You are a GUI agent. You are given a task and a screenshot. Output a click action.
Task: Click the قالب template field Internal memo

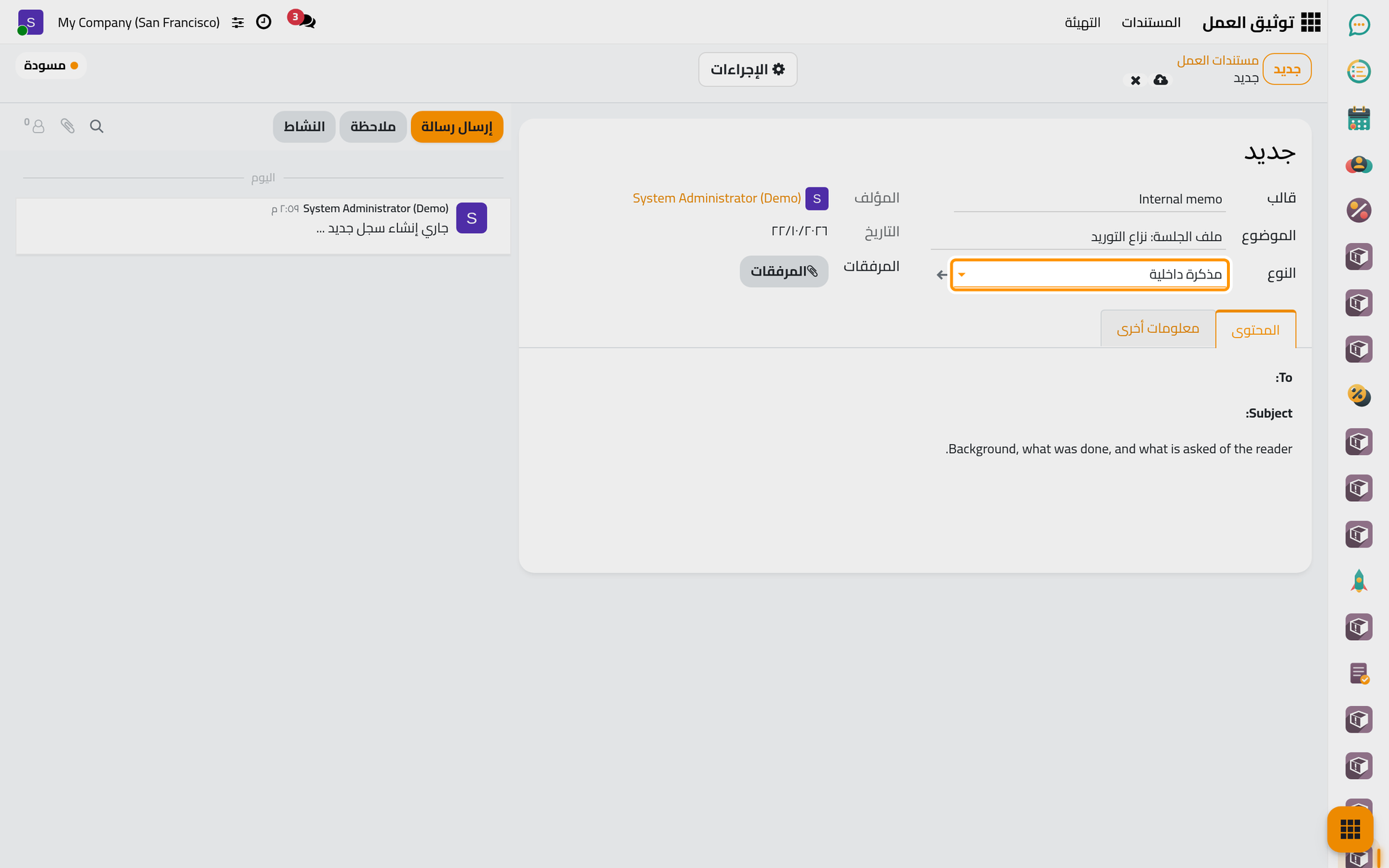tap(1089, 199)
